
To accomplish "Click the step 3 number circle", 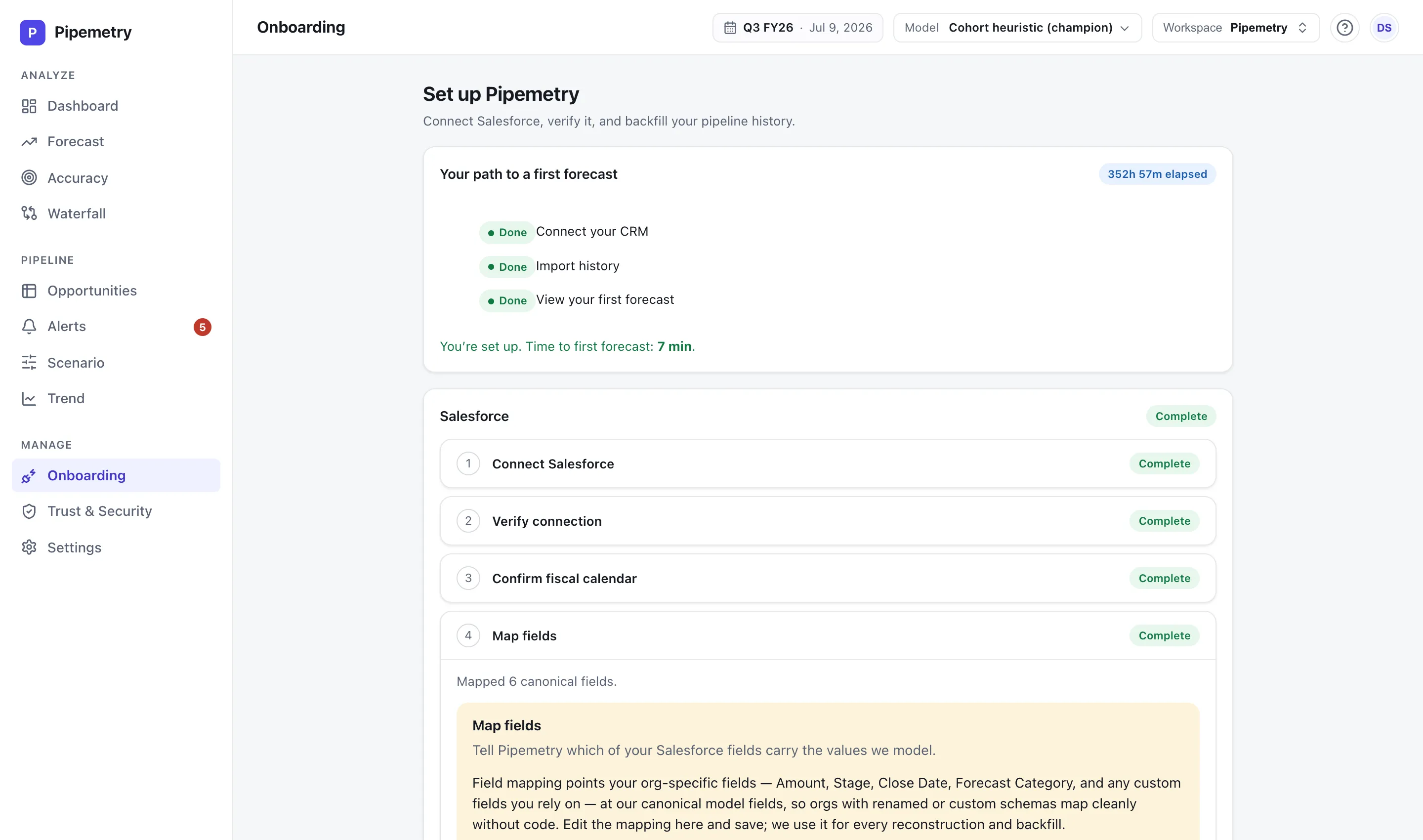I will (x=468, y=578).
